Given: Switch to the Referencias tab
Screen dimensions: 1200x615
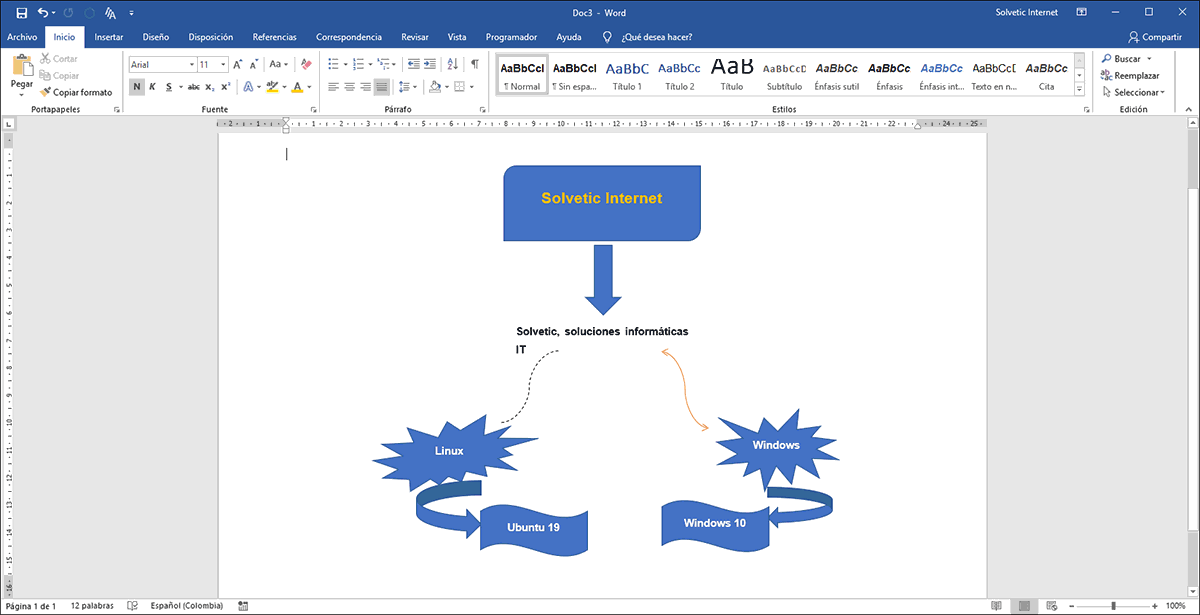Looking at the screenshot, I should point(274,37).
